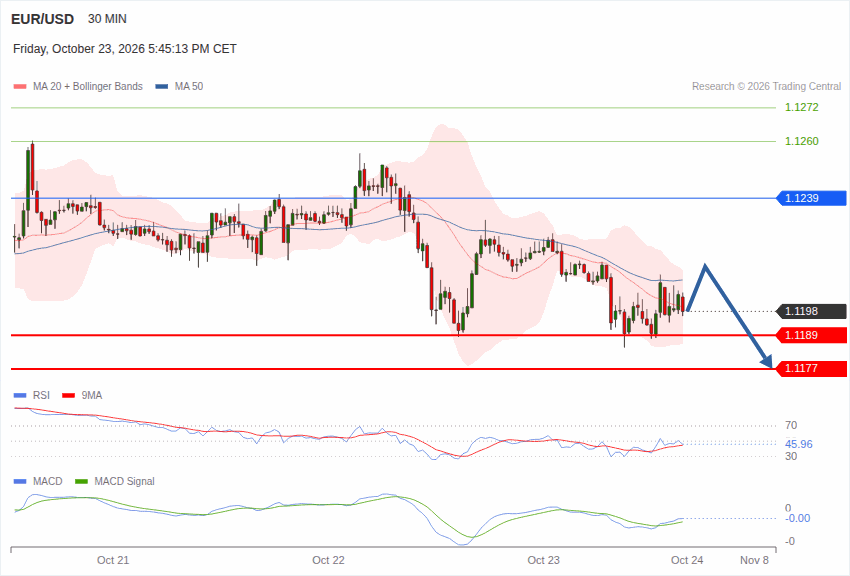
Task: Click the MACD Signal legend swatch
Action: pos(81,482)
